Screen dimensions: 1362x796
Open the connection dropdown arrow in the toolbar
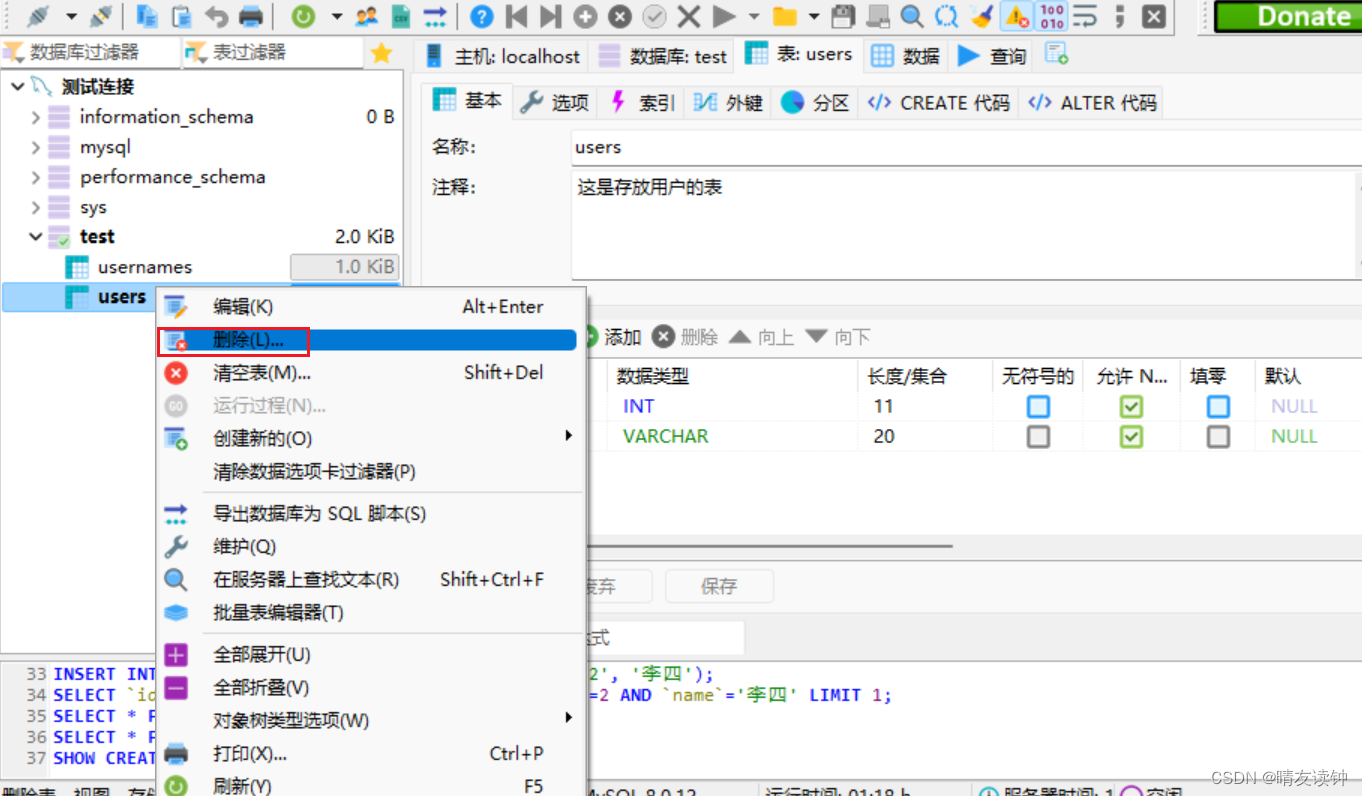pyautogui.click(x=70, y=16)
